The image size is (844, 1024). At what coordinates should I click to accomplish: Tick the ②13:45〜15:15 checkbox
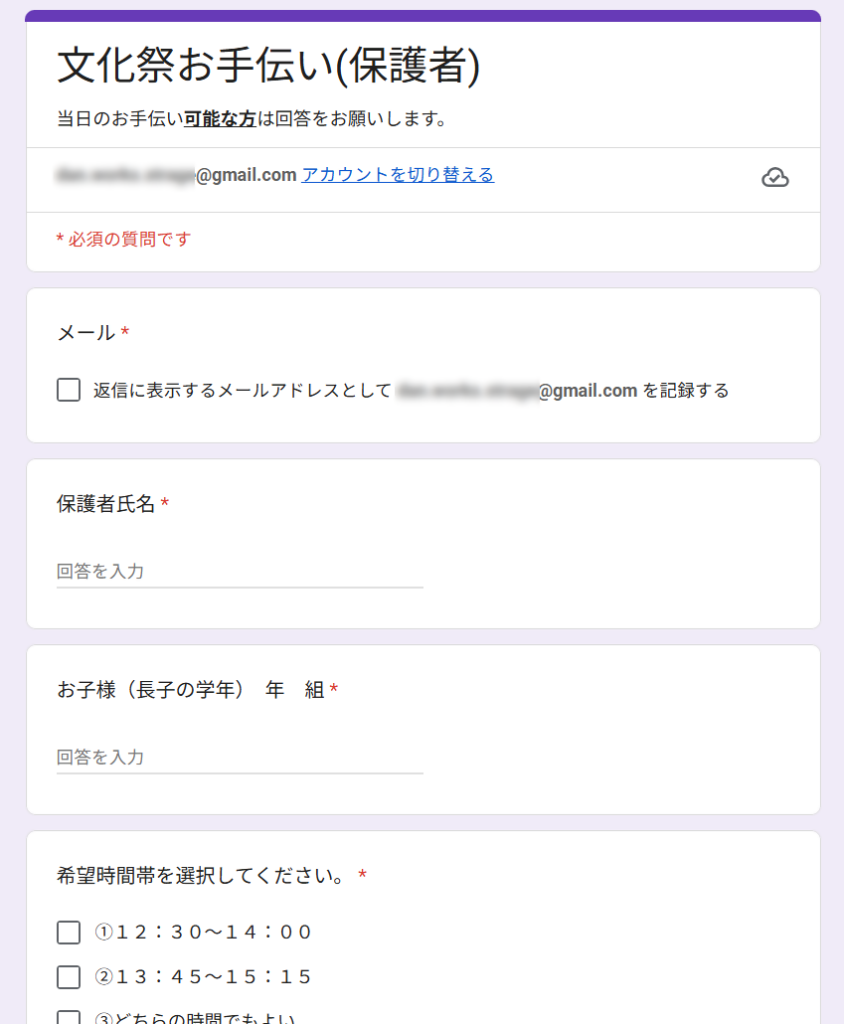tap(69, 977)
